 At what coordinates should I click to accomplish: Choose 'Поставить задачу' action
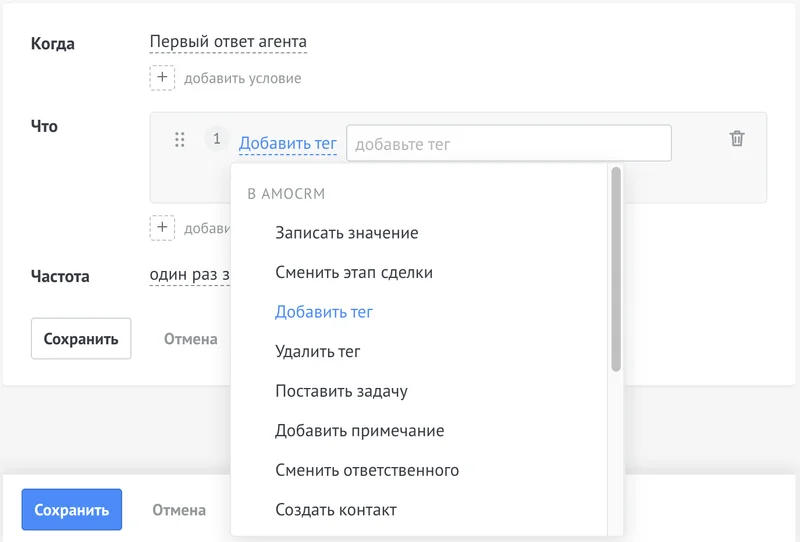coord(341,391)
